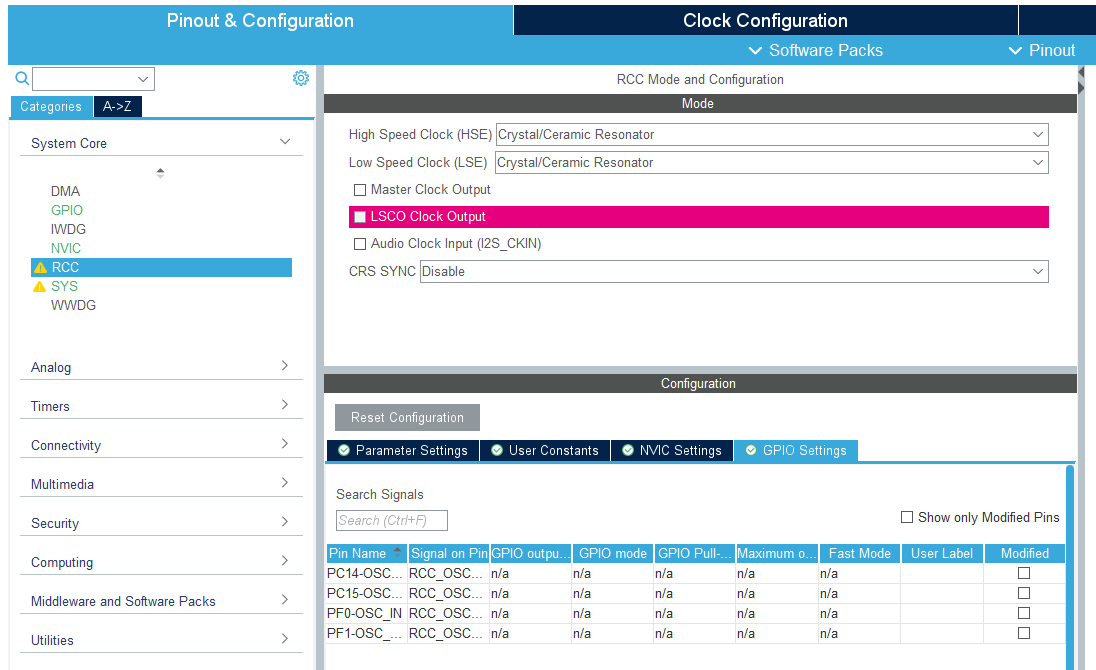
Task: Select the A->Z tab
Action: 116,106
